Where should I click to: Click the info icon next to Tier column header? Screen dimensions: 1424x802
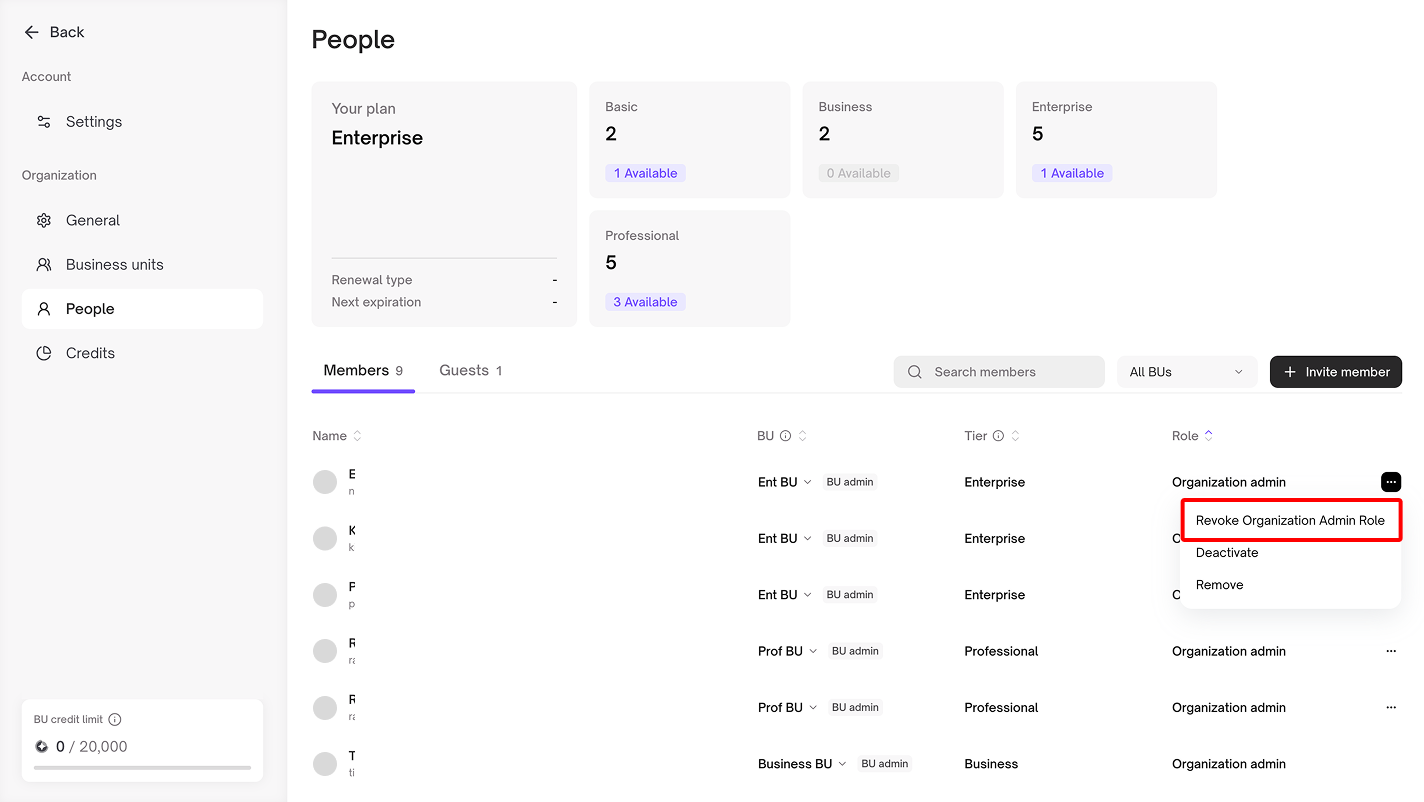pos(997,436)
